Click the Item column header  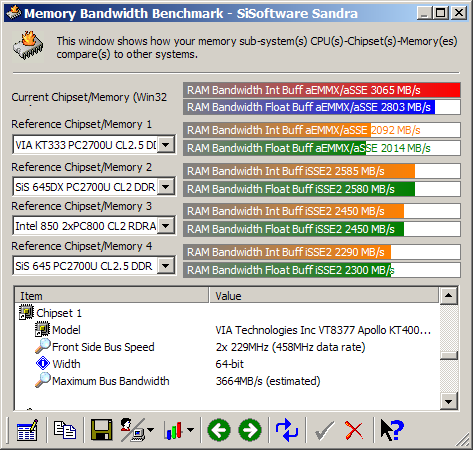pos(112,295)
